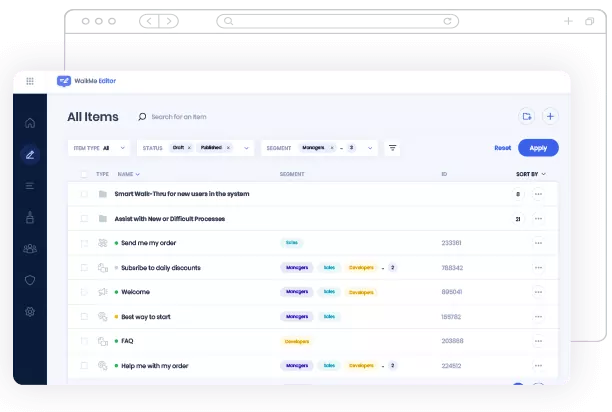
Task: Expand the Segment filter dropdown
Action: (370, 148)
